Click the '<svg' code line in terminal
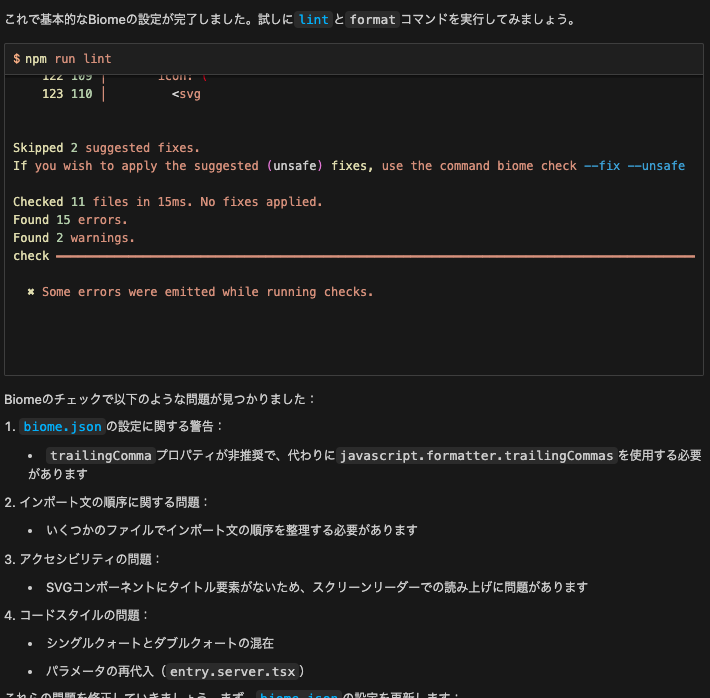This screenshot has height=698, width=710. point(186,94)
